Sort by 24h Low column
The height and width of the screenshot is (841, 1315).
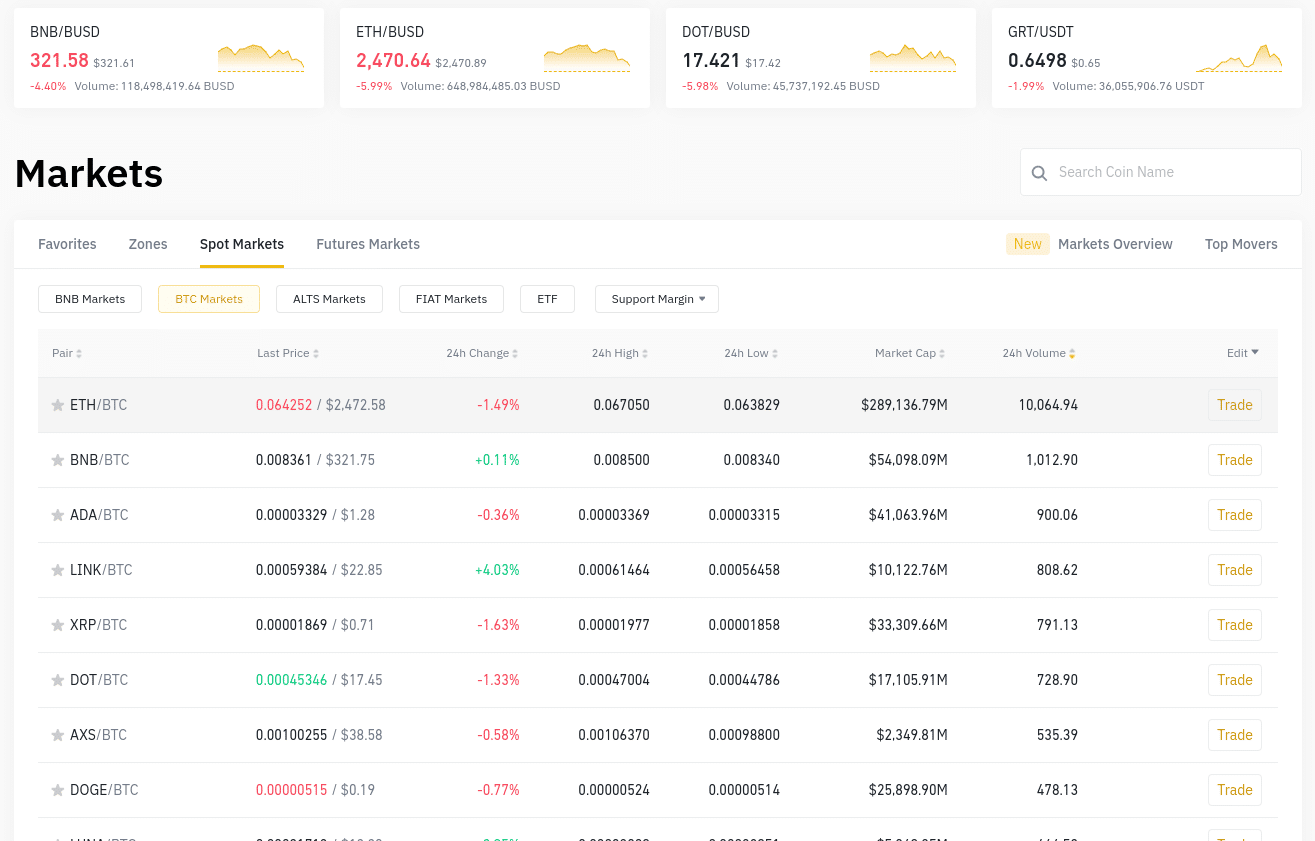751,353
